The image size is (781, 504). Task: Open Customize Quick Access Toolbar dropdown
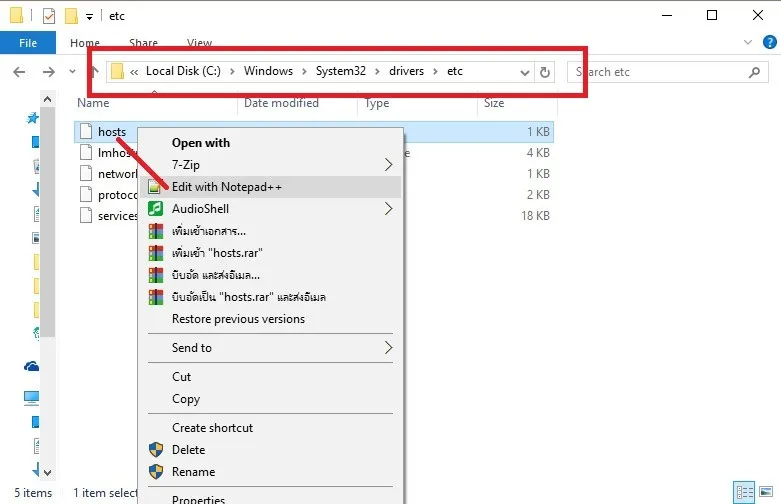click(x=89, y=17)
